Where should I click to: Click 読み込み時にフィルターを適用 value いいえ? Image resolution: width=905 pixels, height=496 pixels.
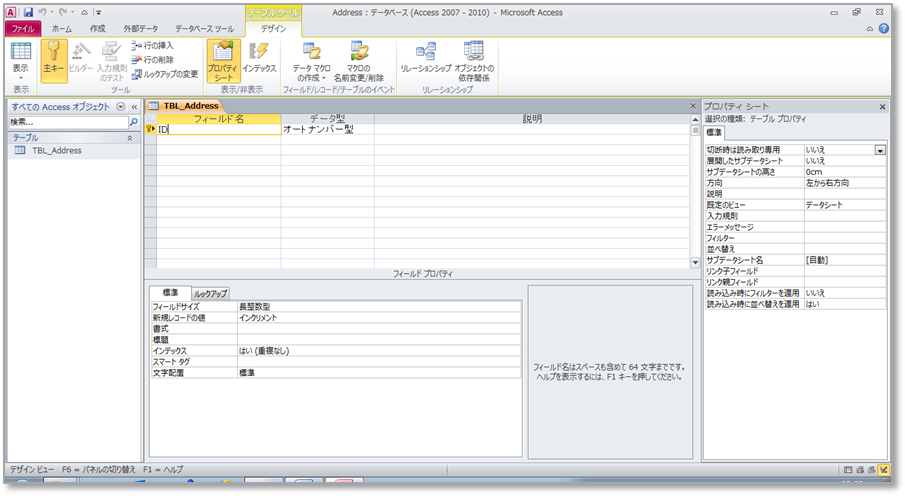[845, 293]
